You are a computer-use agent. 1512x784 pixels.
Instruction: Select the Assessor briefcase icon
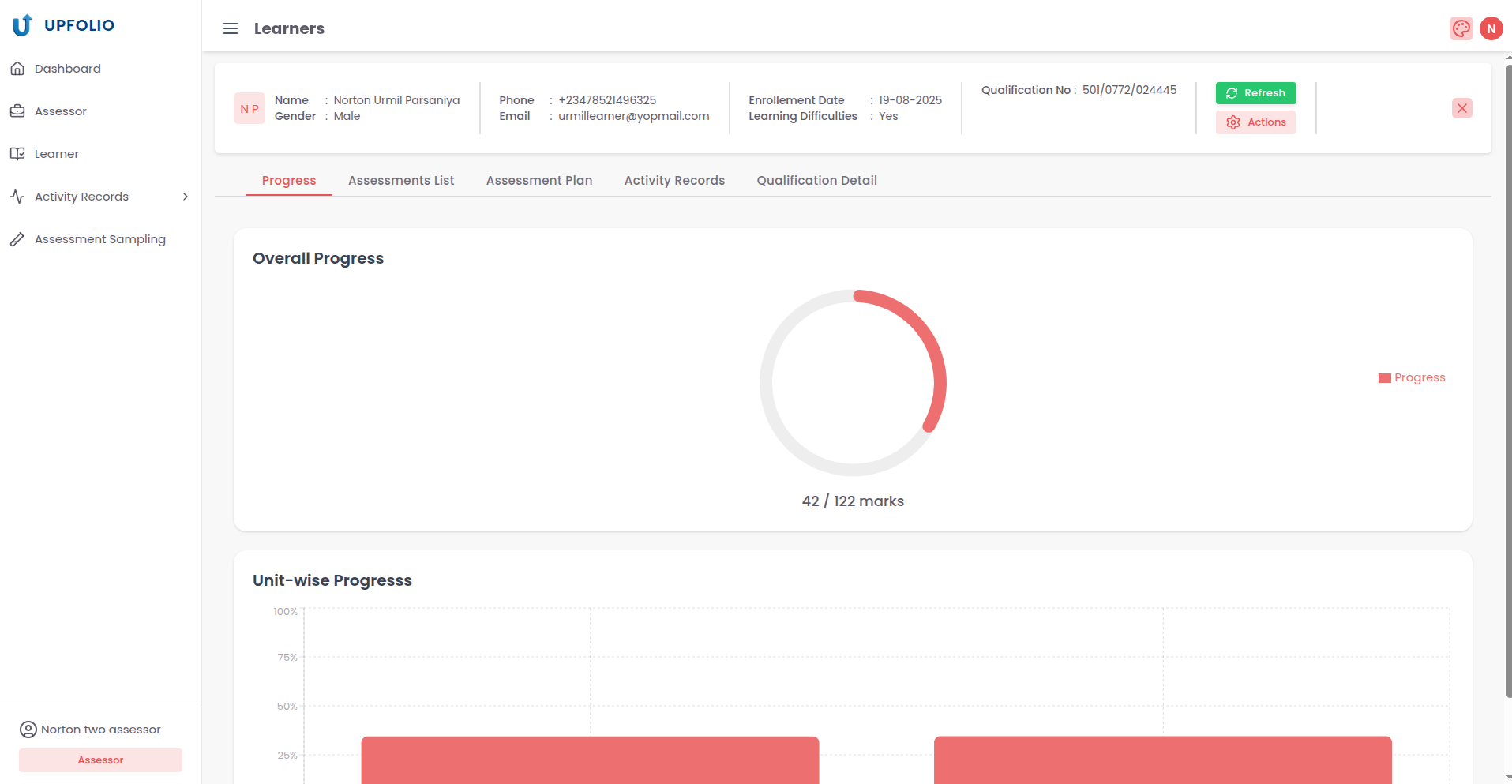[18, 111]
